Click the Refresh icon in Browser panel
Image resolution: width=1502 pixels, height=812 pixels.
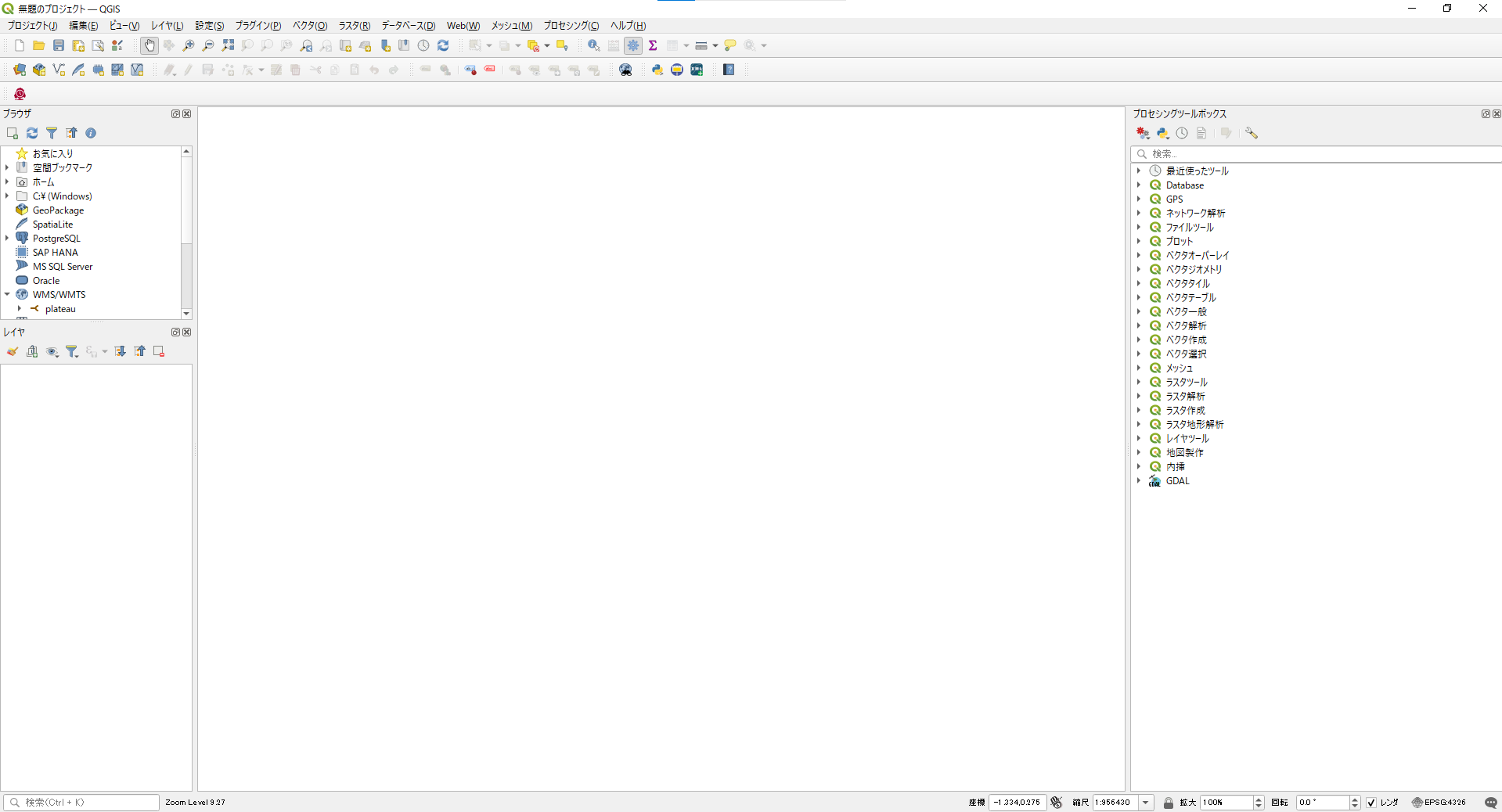[x=32, y=134]
